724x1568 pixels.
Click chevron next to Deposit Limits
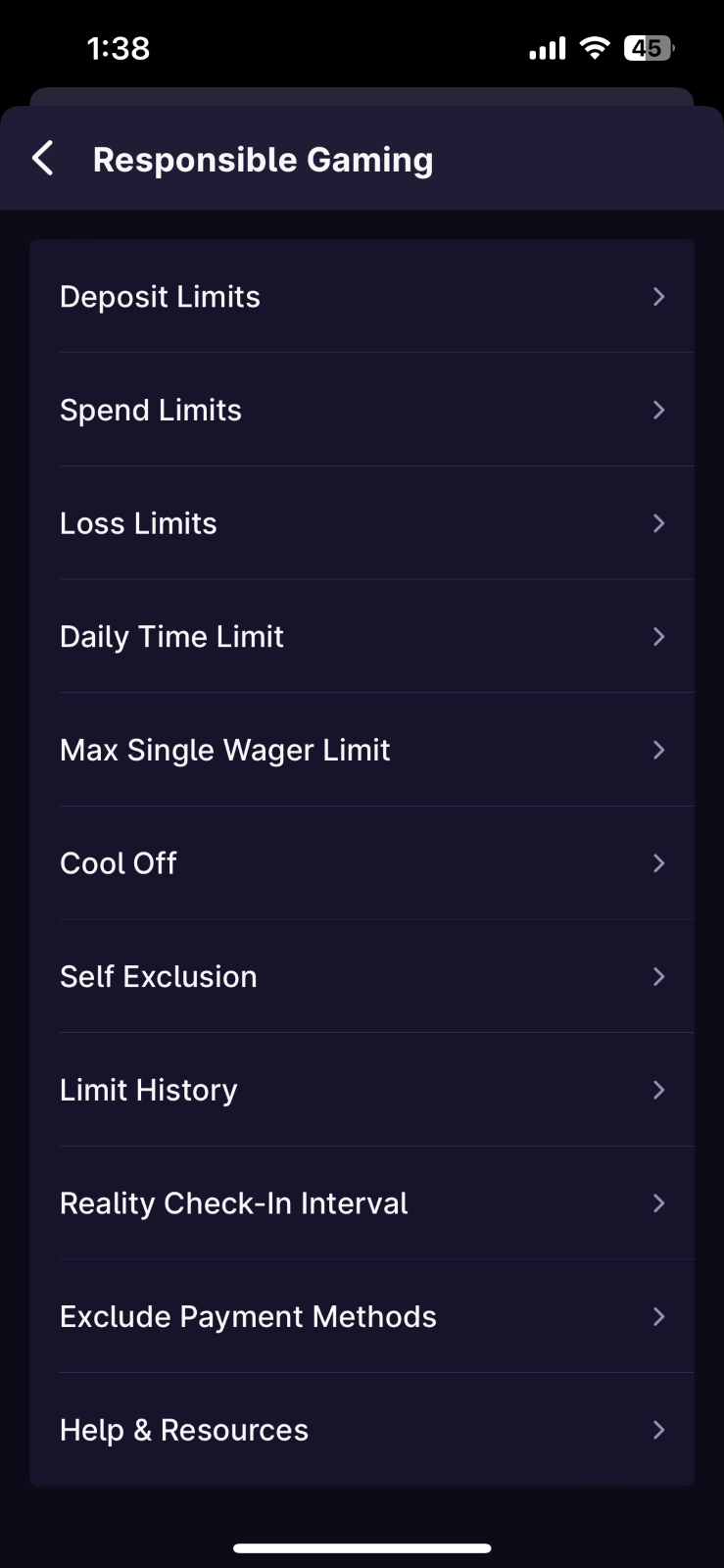[x=658, y=297]
